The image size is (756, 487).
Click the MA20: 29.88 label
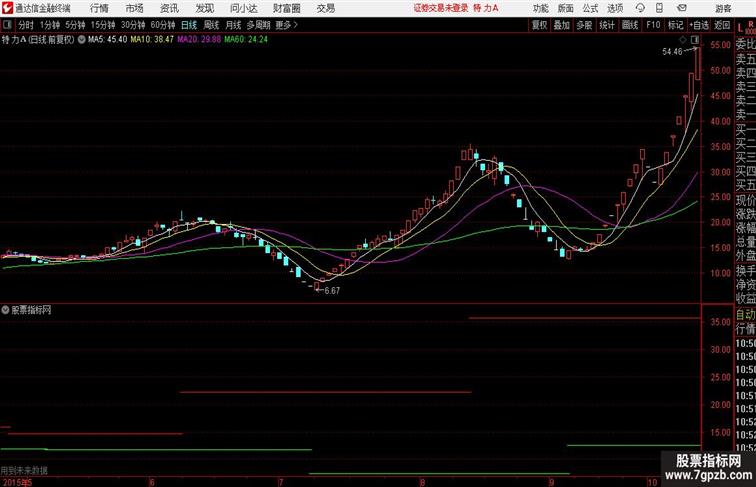pos(199,40)
